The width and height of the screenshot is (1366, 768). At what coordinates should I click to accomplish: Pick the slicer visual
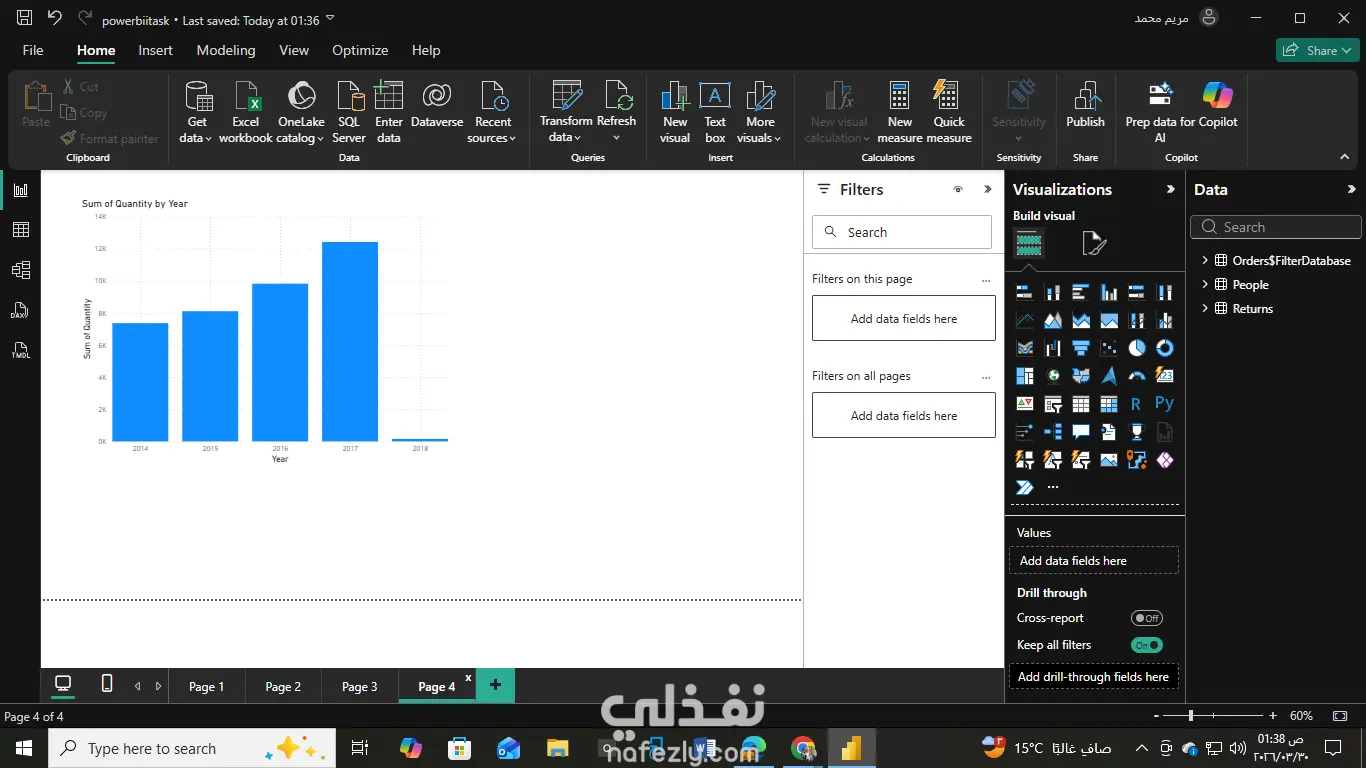click(x=1053, y=404)
